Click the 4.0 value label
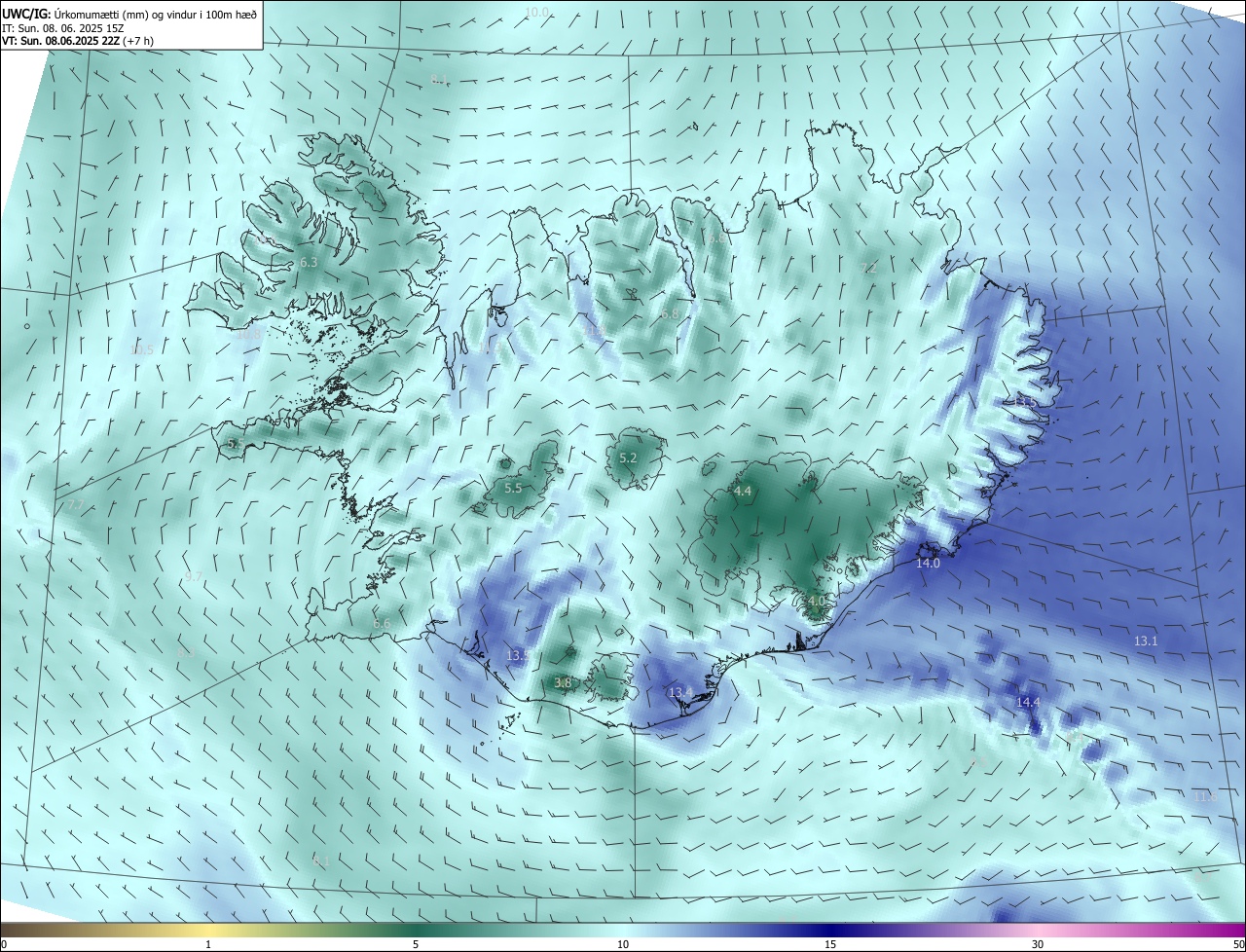The height and width of the screenshot is (952, 1246). tap(816, 603)
